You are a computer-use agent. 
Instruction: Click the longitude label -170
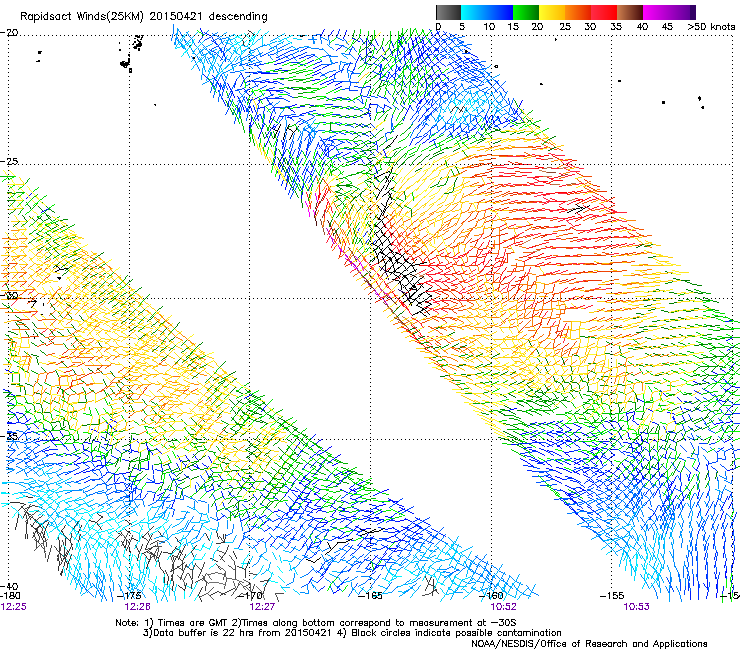click(x=250, y=596)
